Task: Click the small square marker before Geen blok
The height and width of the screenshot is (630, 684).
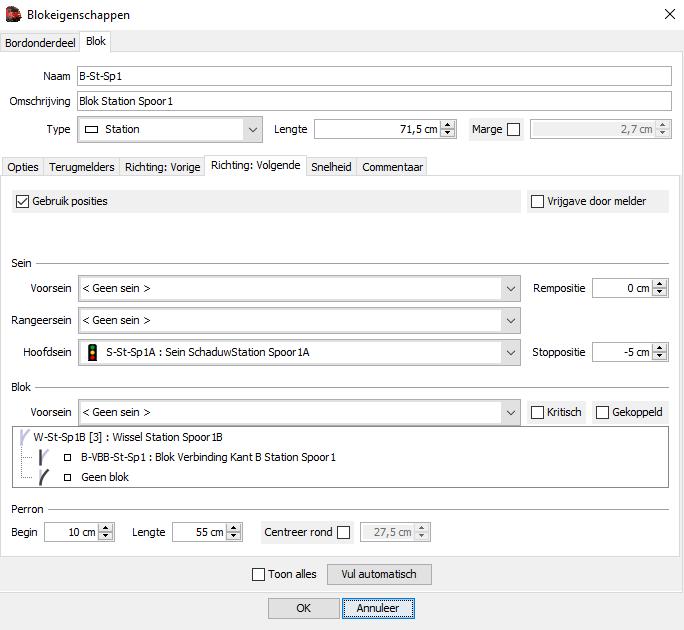Action: 67,478
